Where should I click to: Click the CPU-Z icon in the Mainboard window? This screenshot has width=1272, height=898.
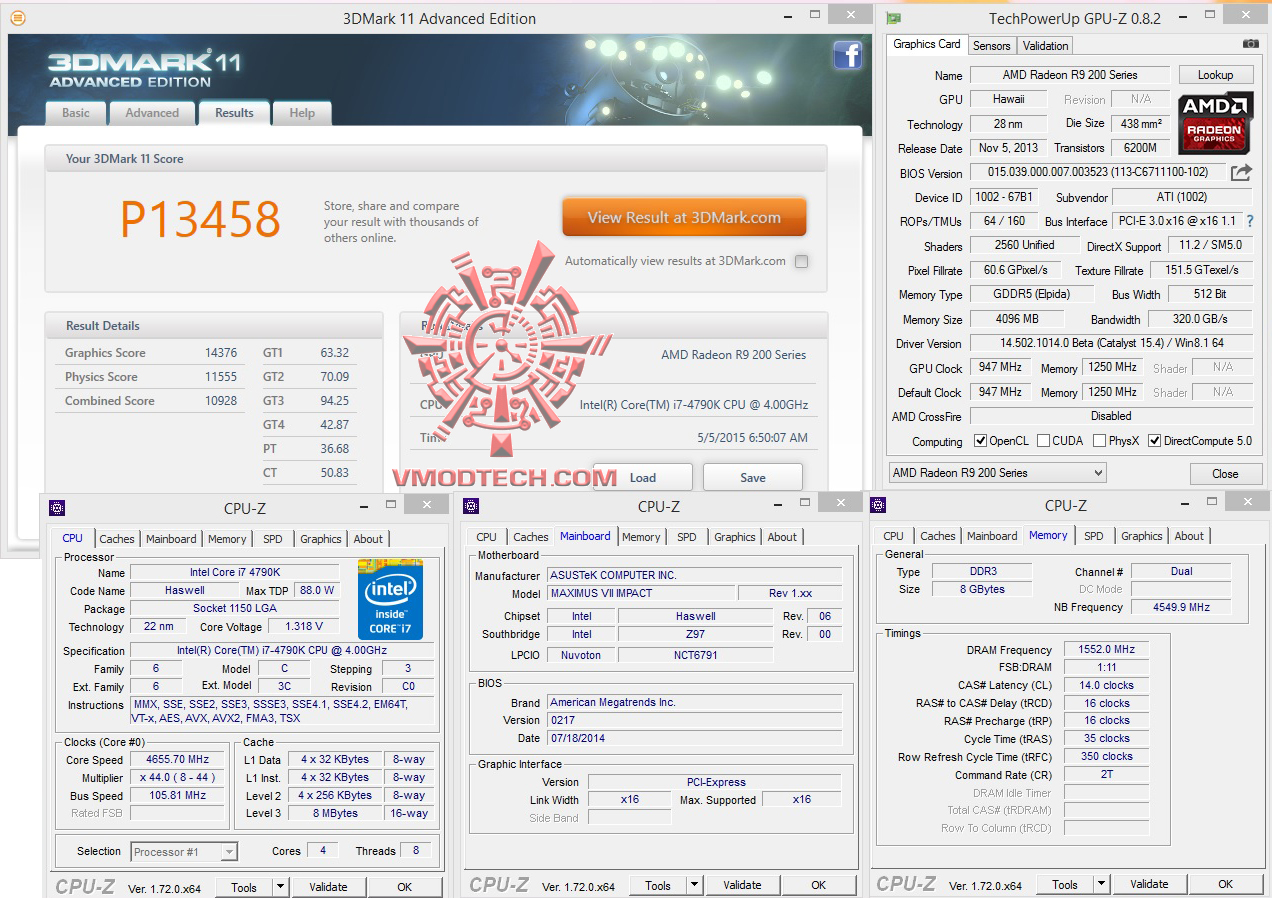471,506
